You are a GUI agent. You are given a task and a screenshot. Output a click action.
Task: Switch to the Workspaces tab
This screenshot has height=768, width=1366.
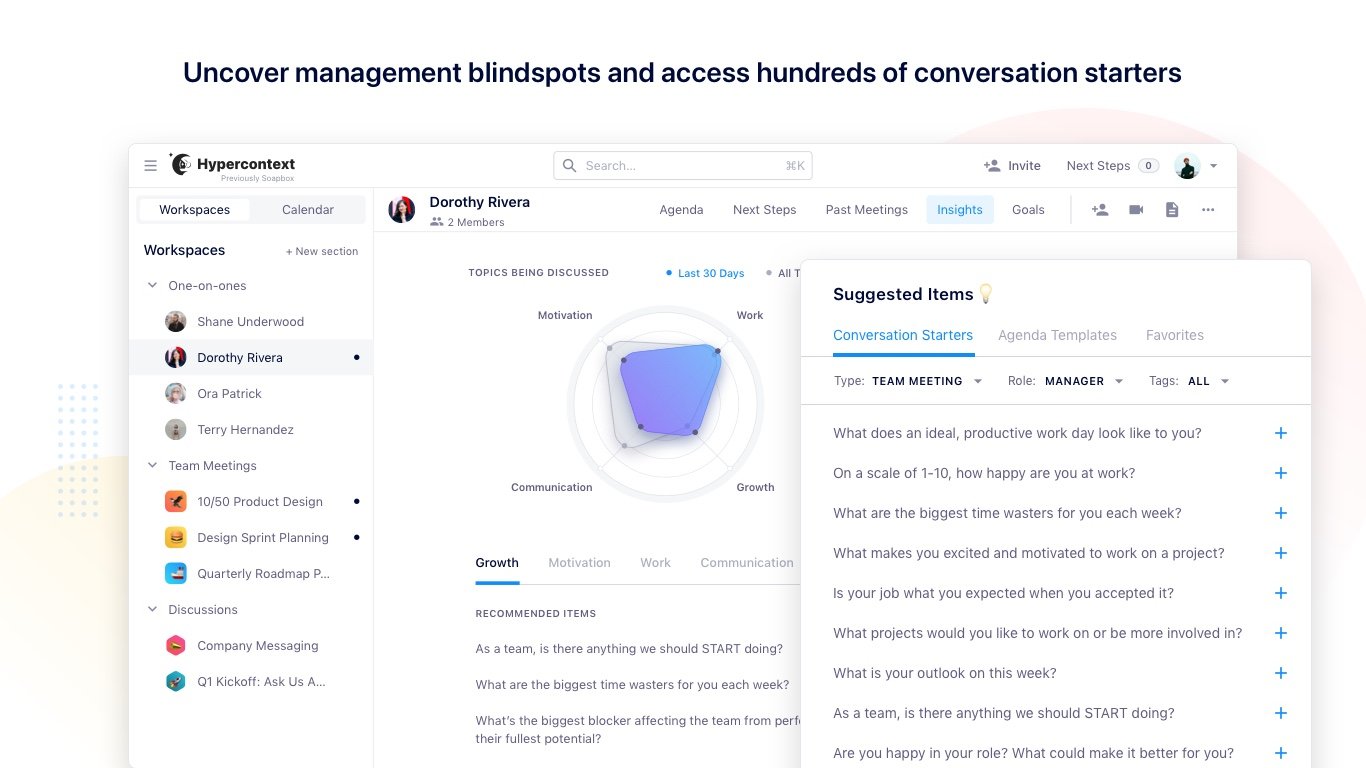(x=195, y=210)
